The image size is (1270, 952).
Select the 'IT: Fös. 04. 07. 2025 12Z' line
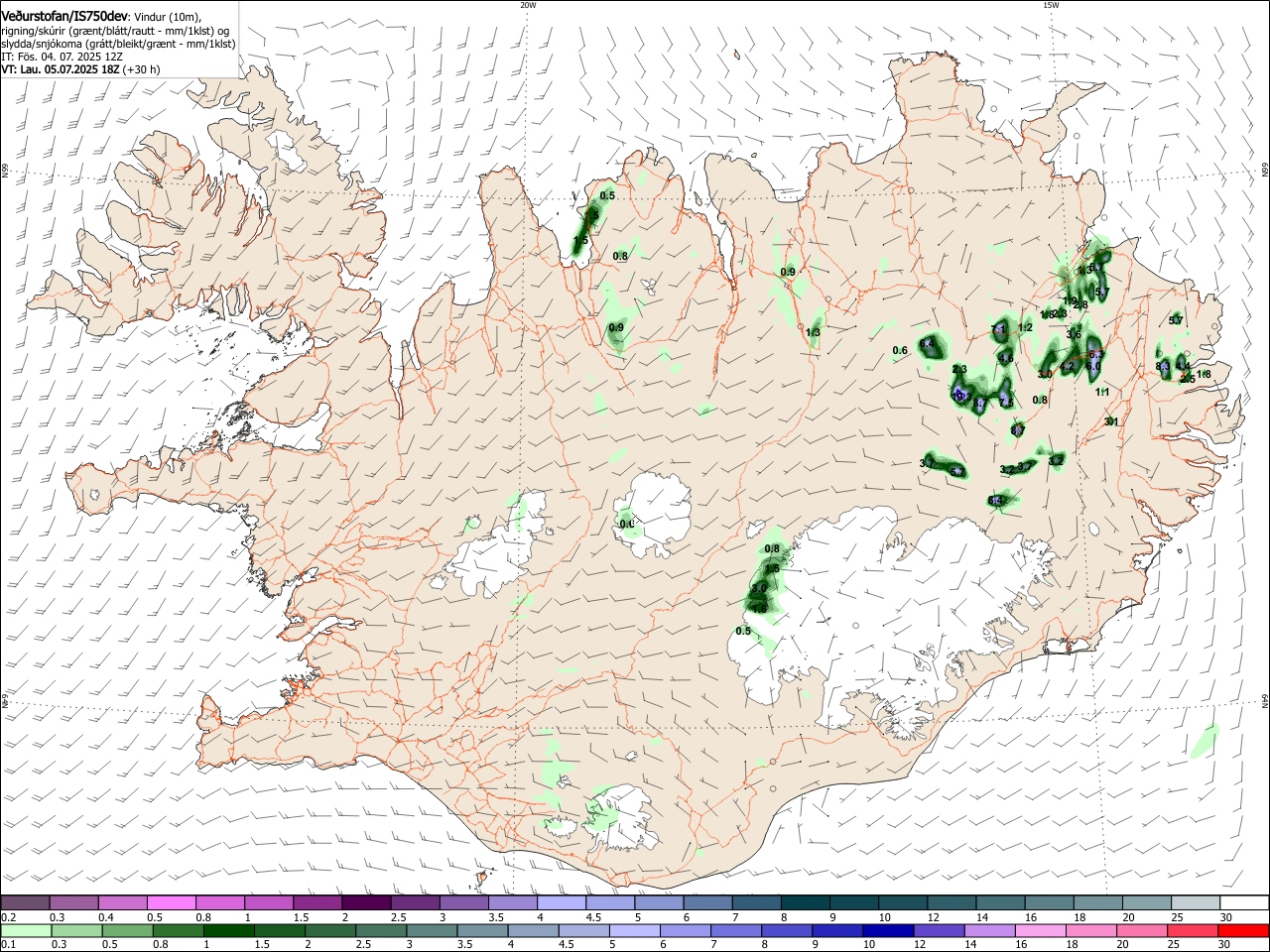62,57
